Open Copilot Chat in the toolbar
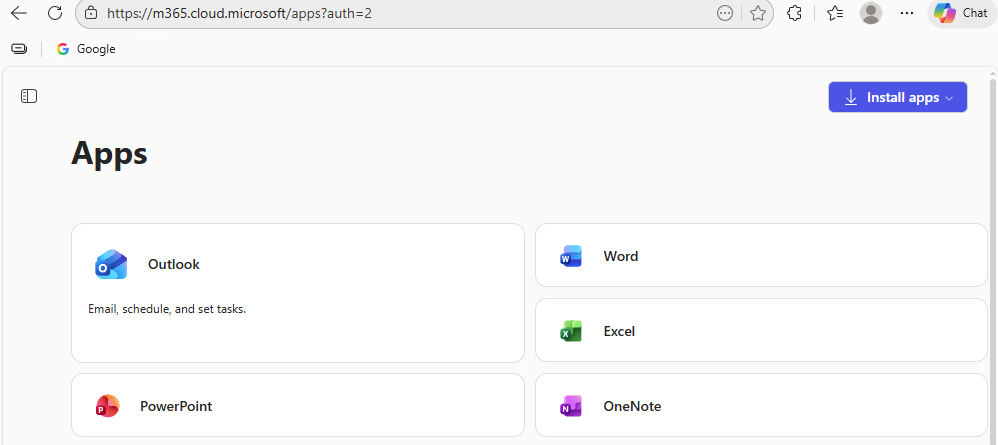Screen dimensions: 998x445 coord(960,13)
